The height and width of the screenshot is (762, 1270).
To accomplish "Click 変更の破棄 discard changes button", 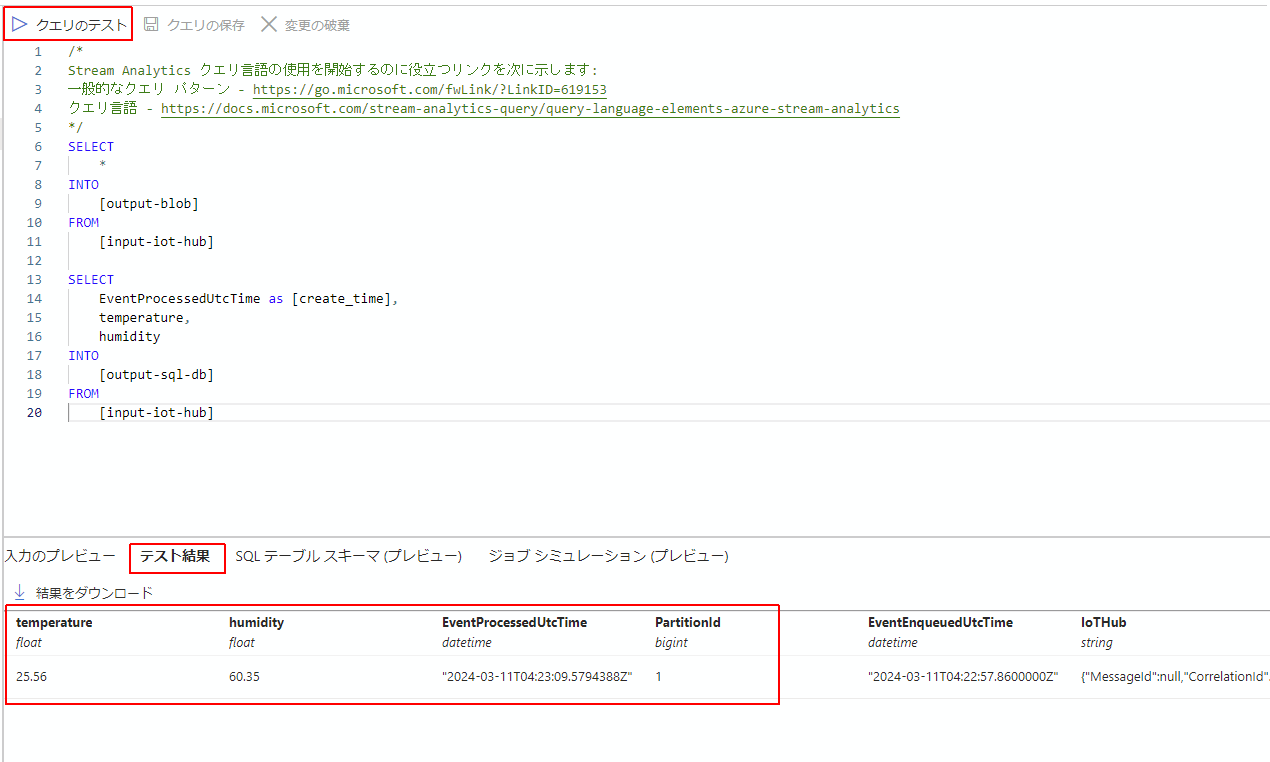I will tap(306, 25).
